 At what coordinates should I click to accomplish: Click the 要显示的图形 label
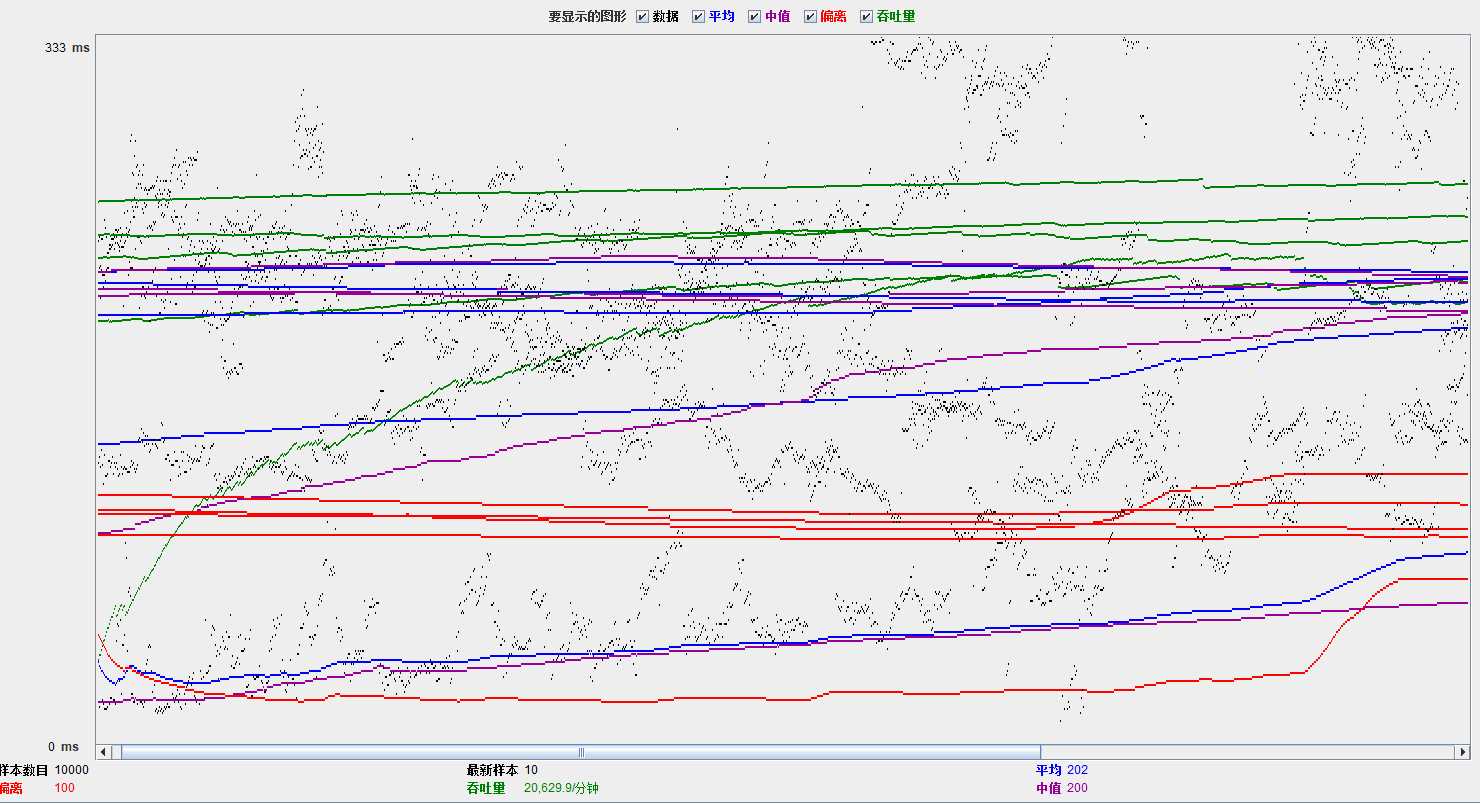pyautogui.click(x=587, y=16)
